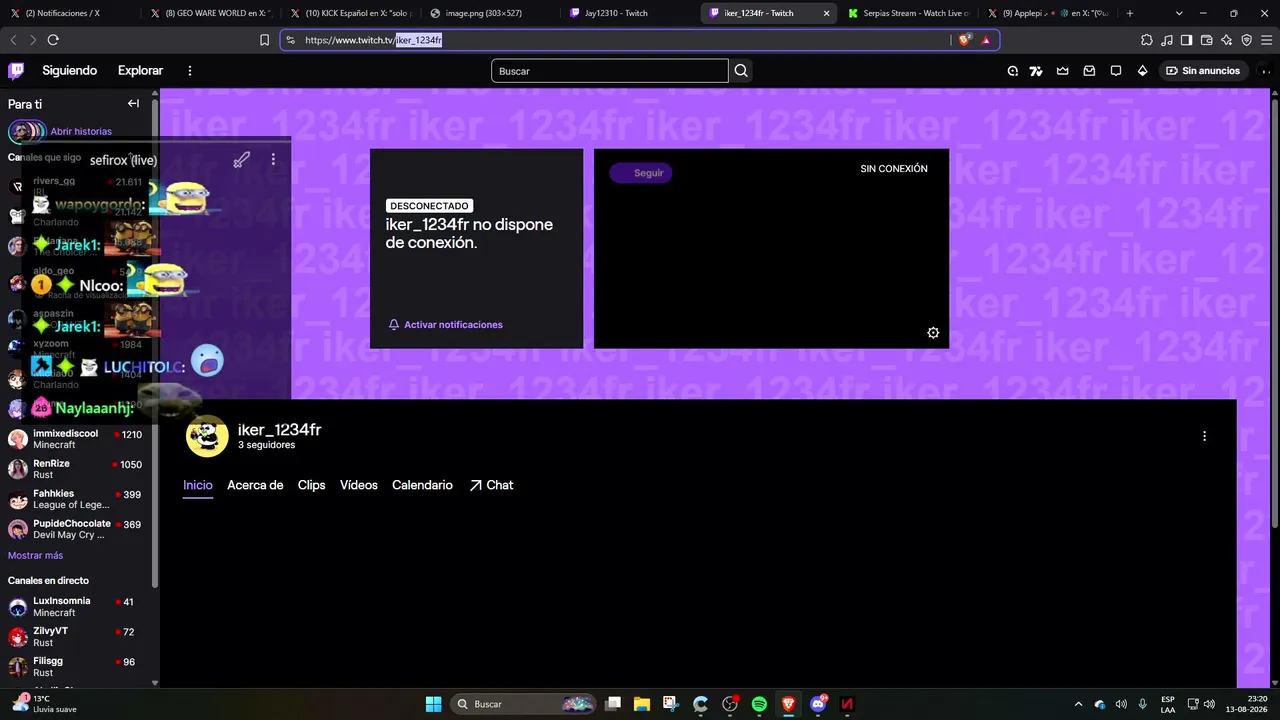The width and height of the screenshot is (1280, 720).
Task: Open the Brave main hamburger menu
Action: pyautogui.click(x=1266, y=40)
